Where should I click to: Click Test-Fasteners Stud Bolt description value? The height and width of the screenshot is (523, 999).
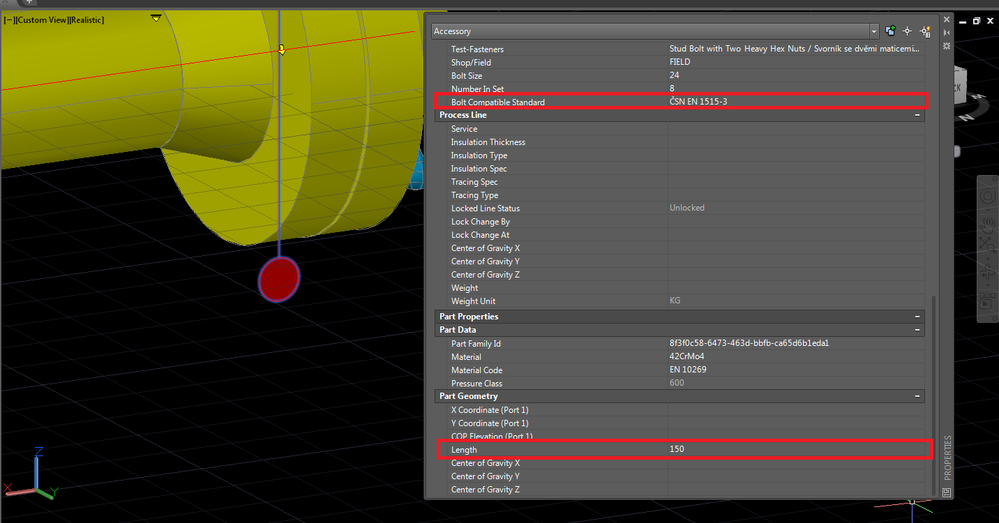click(794, 48)
